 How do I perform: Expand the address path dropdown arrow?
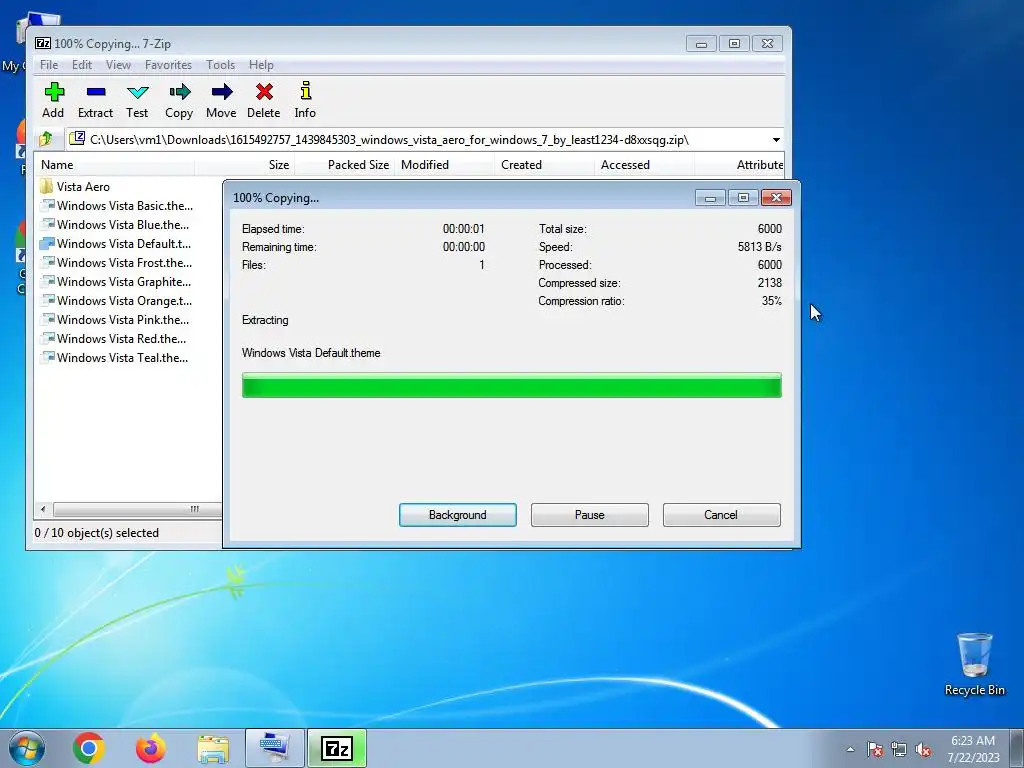click(776, 140)
